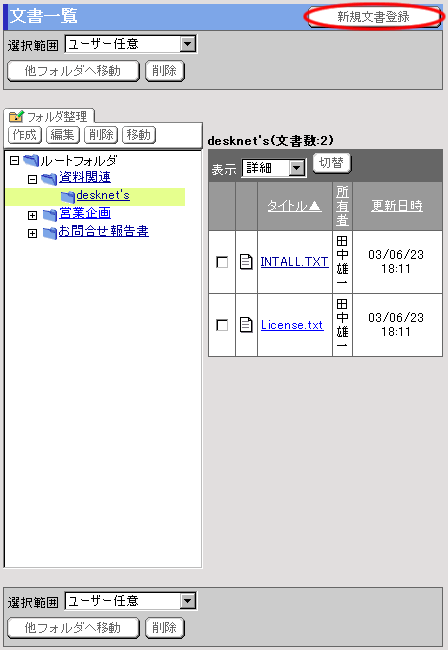Click the お問合せ報告書 folder icon
This screenshot has width=448, height=650.
(50, 233)
